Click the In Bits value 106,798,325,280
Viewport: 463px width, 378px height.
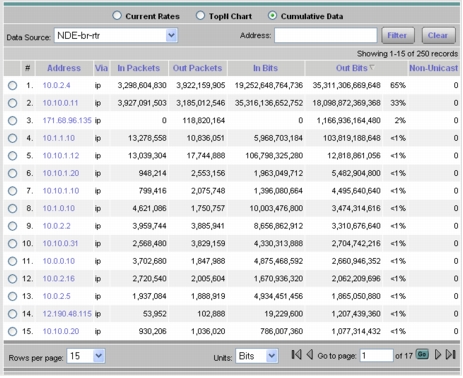click(x=274, y=156)
